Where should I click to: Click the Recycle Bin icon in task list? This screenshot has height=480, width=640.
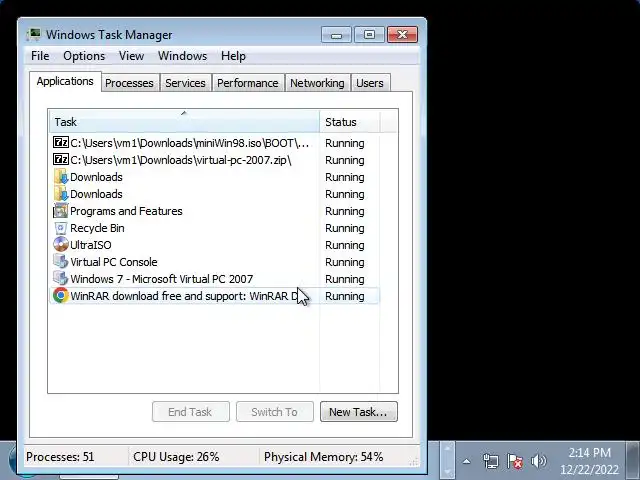click(x=61, y=228)
